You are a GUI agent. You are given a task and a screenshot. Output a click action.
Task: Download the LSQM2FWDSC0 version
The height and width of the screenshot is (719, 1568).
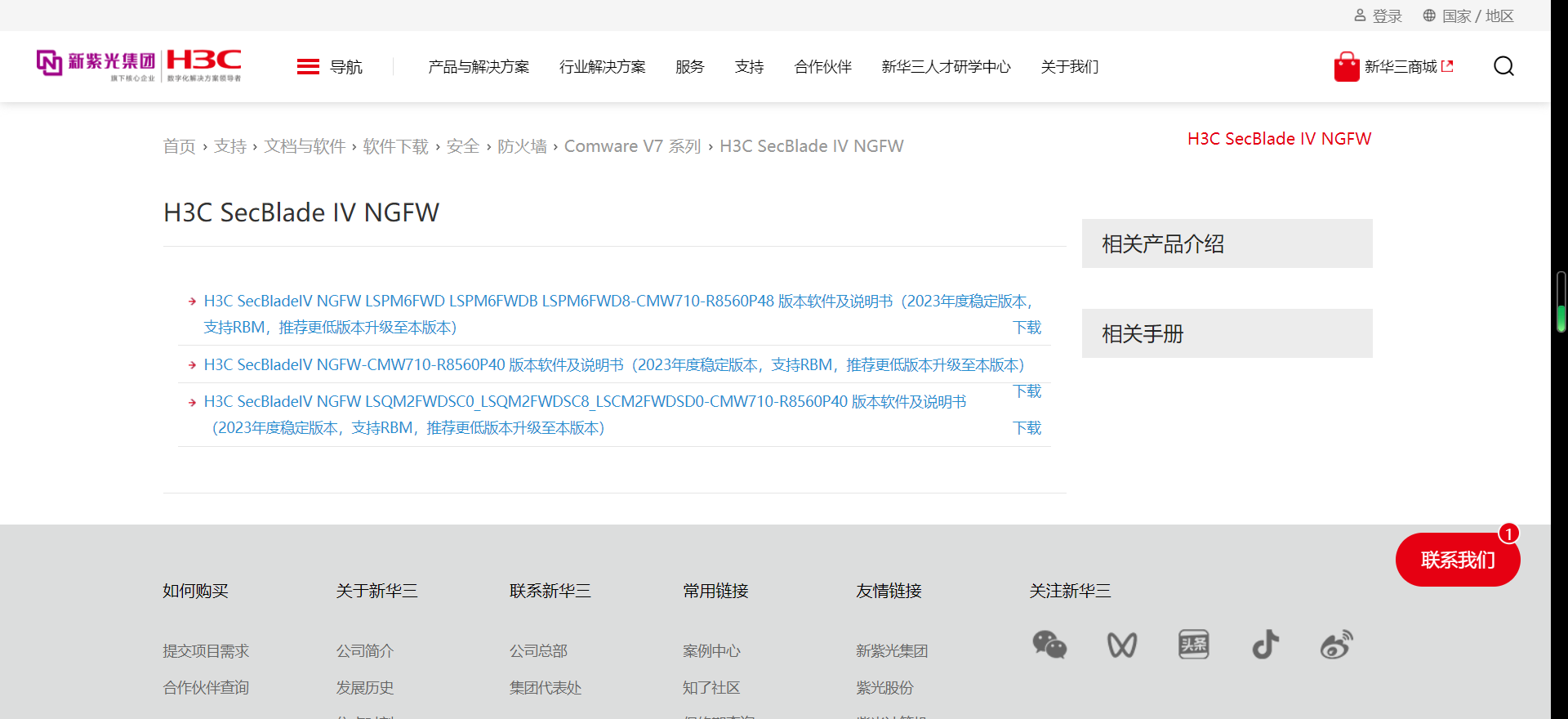tap(1027, 428)
